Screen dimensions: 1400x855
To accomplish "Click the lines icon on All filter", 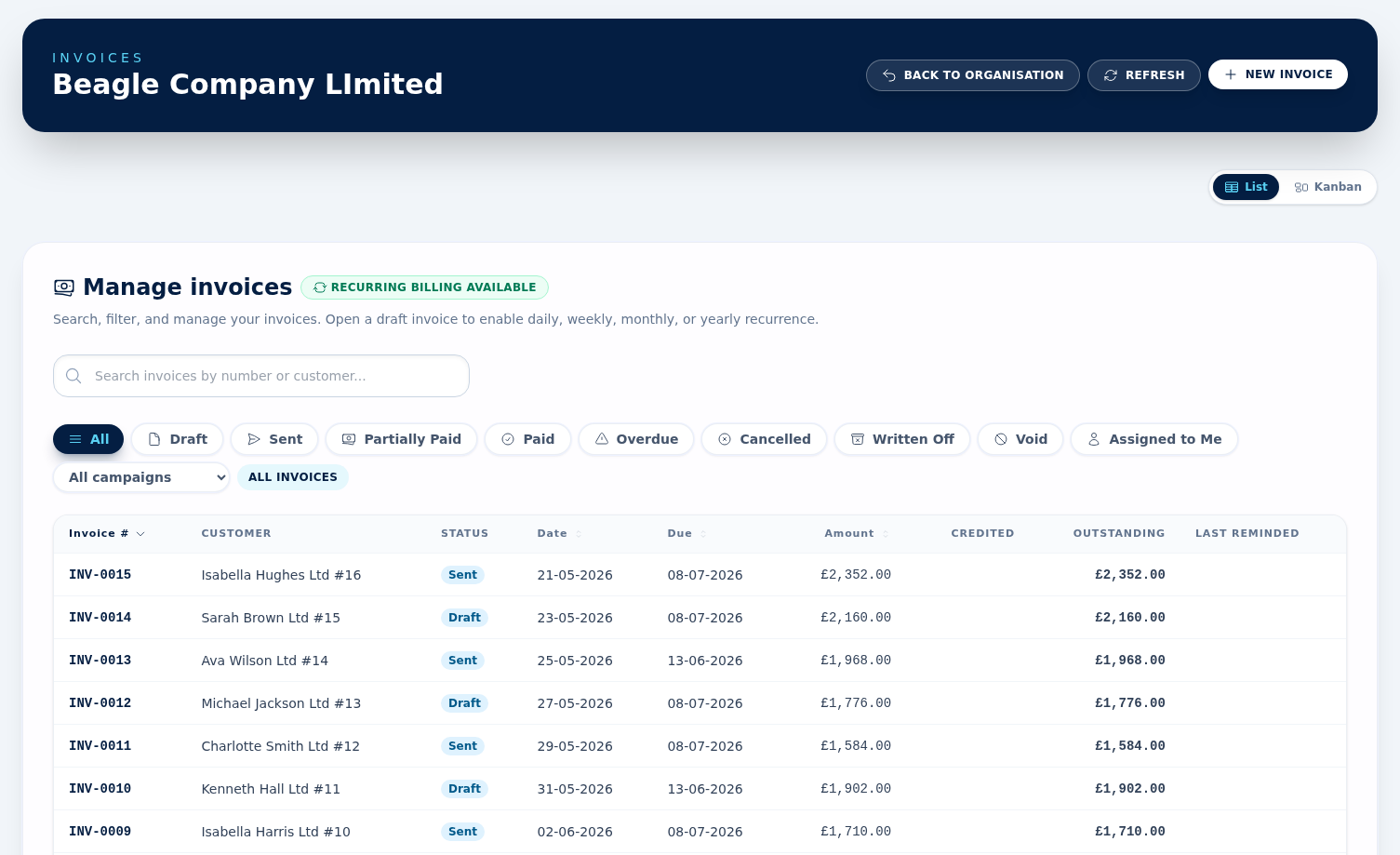I will tap(75, 439).
